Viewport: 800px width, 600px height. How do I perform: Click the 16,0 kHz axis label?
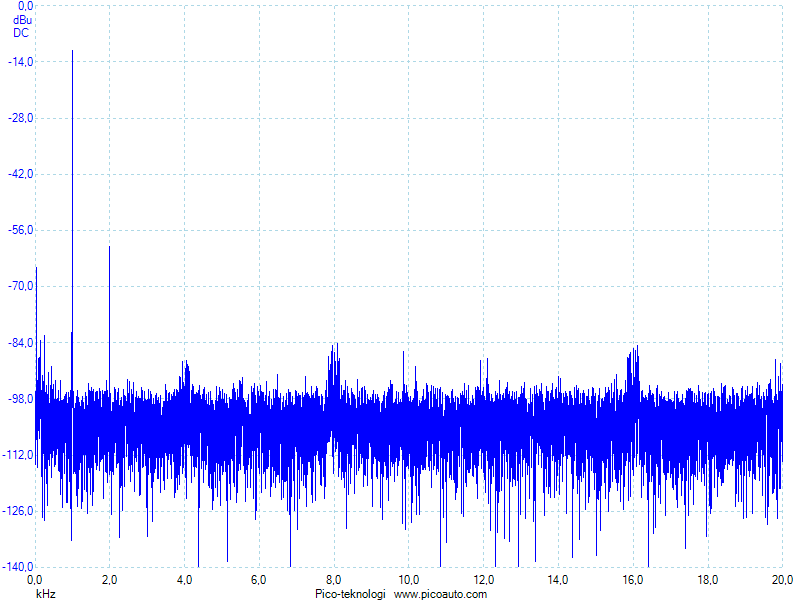pos(633,580)
